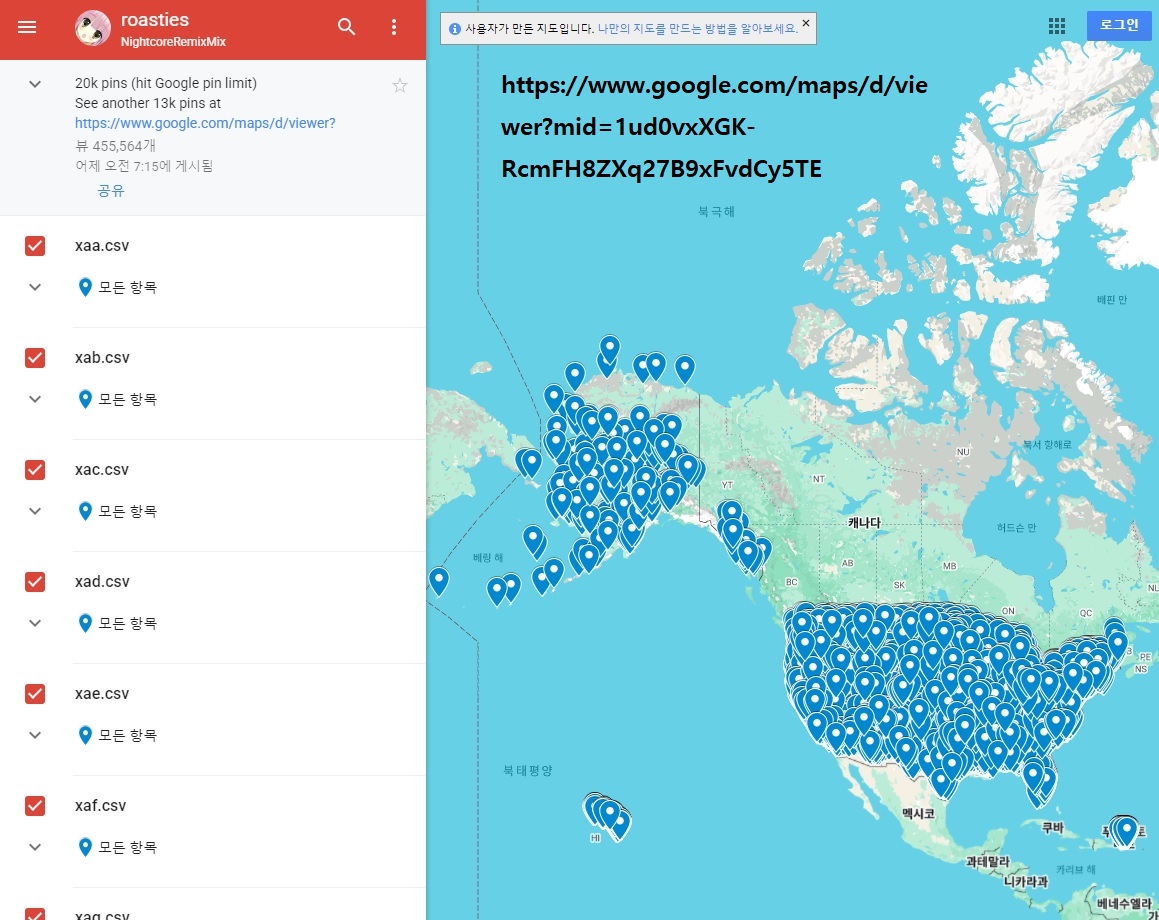Click the xad.csv layer title
Viewport: 1159px width, 920px height.
click(x=102, y=582)
